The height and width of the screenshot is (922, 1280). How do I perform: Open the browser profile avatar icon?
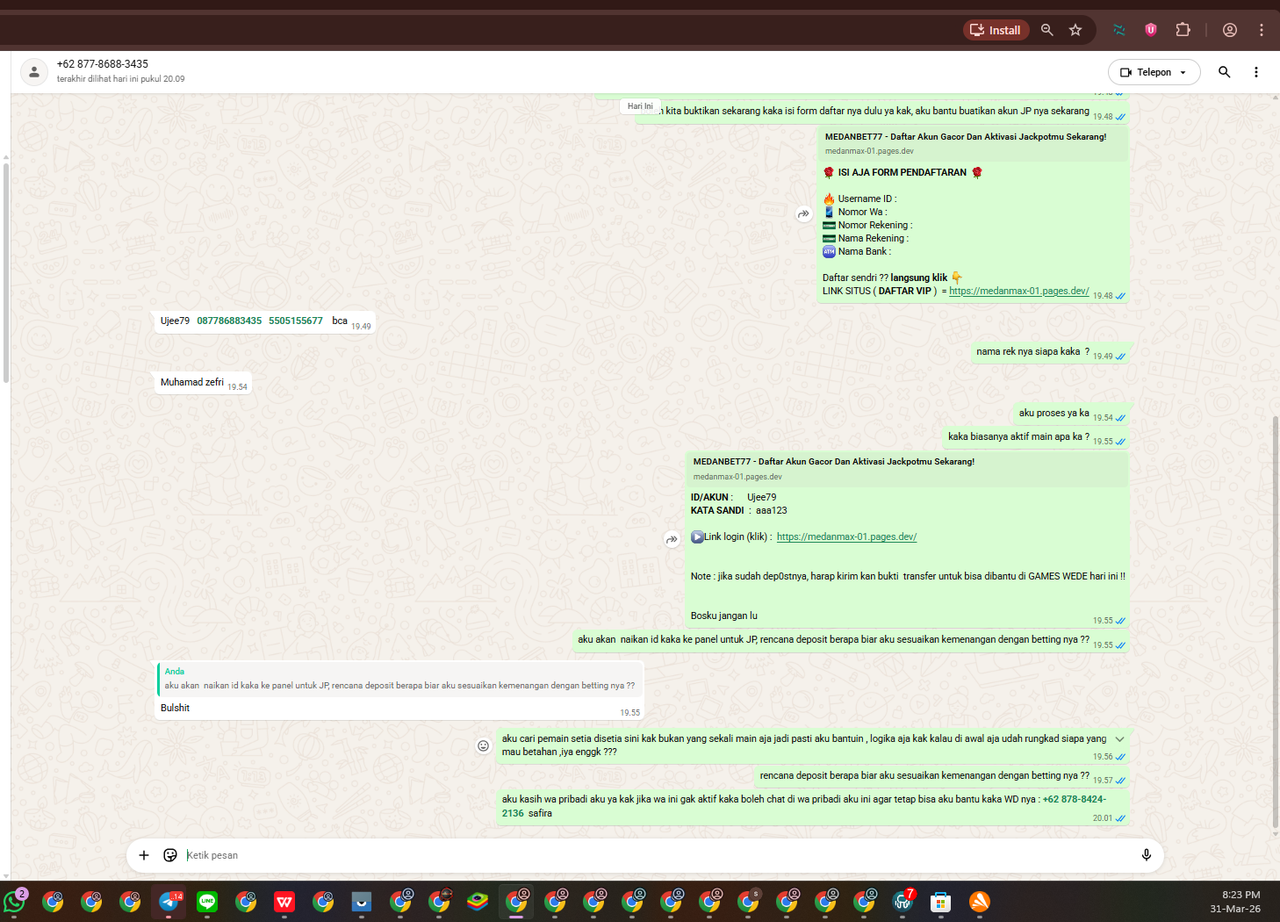point(1230,30)
